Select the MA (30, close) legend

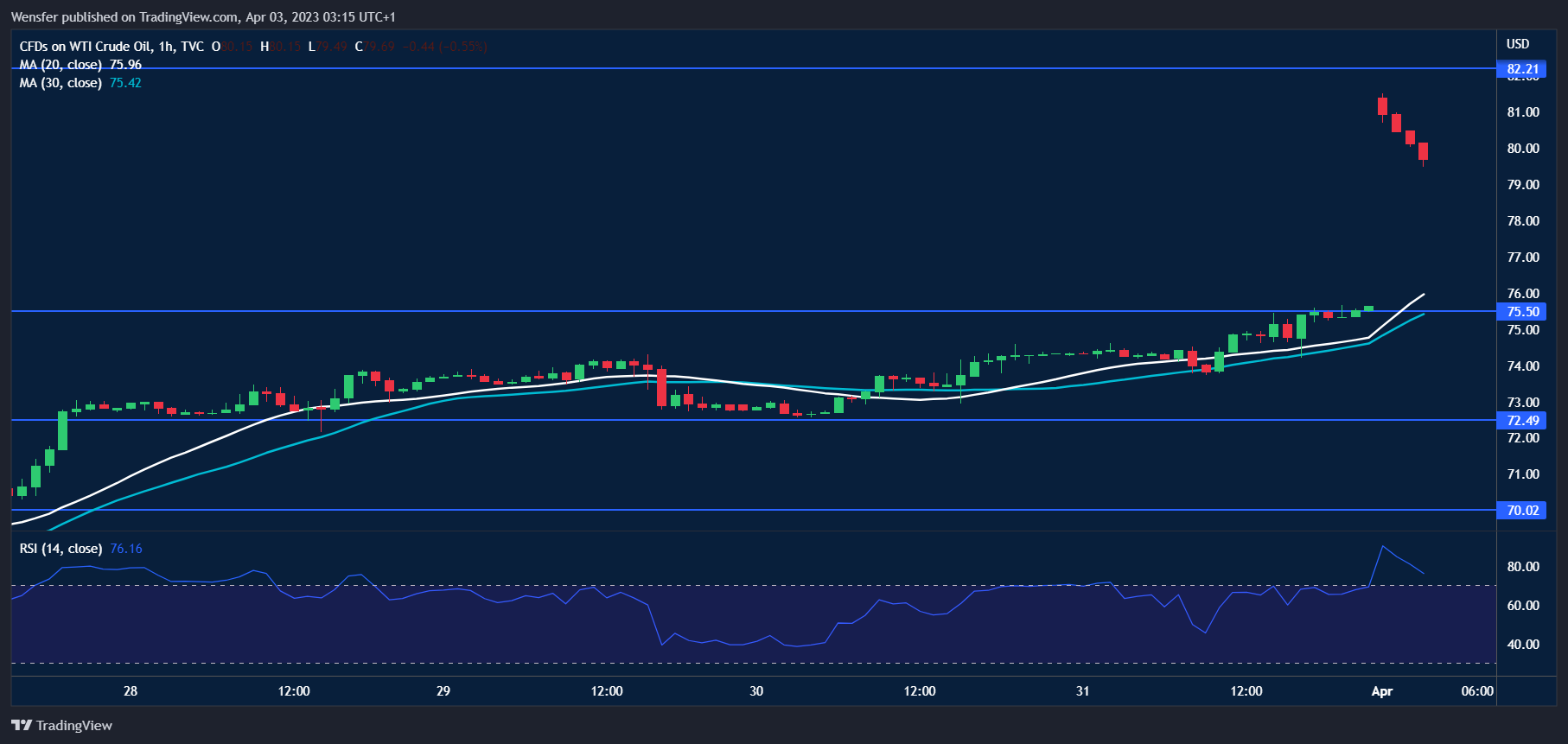(x=61, y=83)
